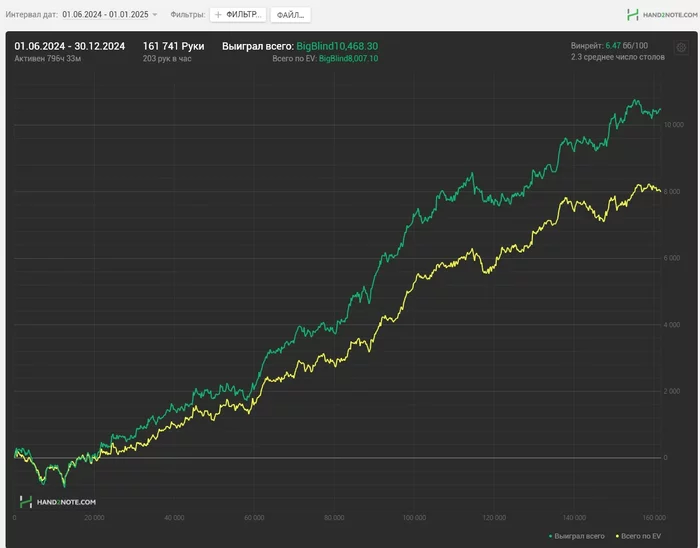
Task: Click the yellow legend dot for Всего по EV
Action: [x=617, y=536]
